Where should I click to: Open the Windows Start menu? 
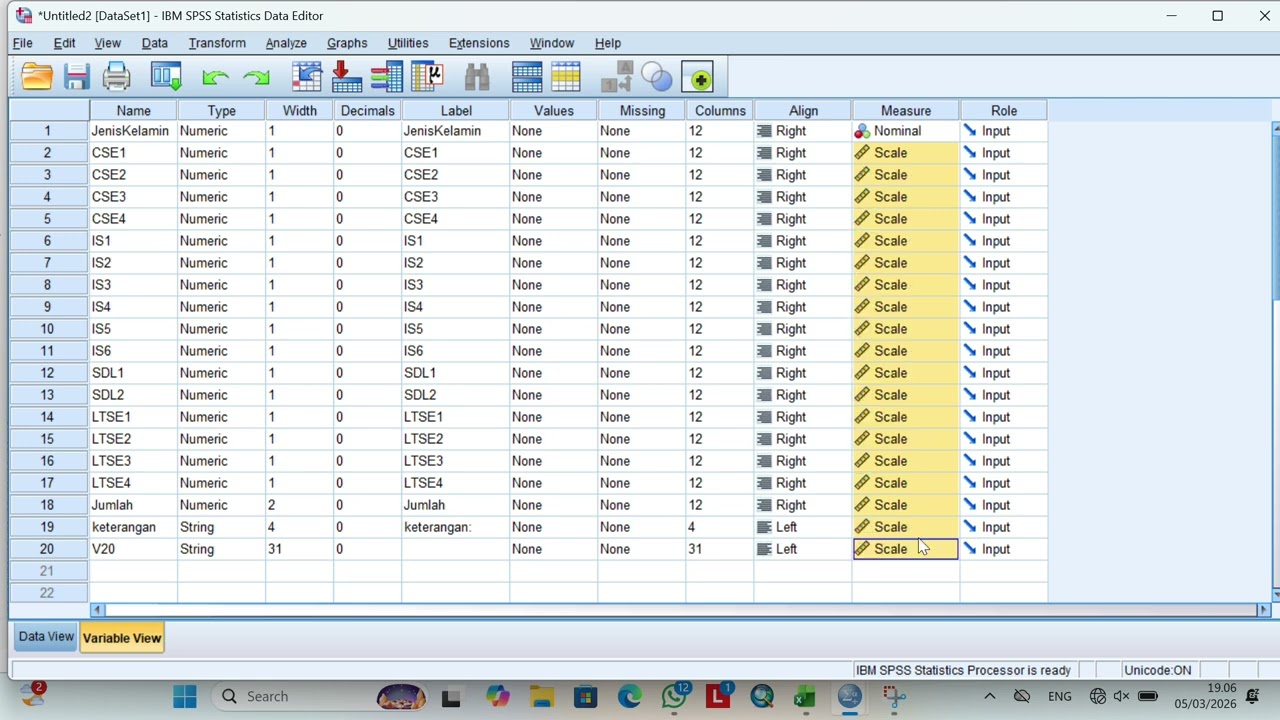click(185, 696)
